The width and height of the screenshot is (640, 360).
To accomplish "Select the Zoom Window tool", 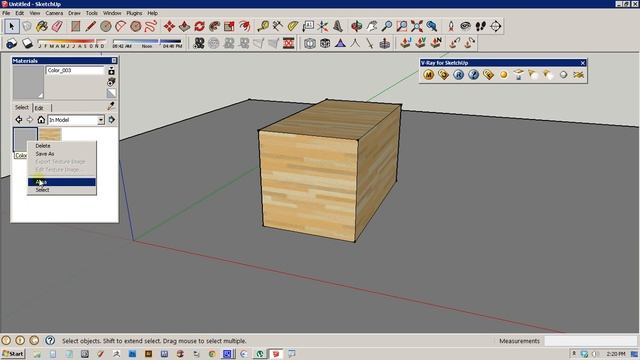I will tap(402, 27).
